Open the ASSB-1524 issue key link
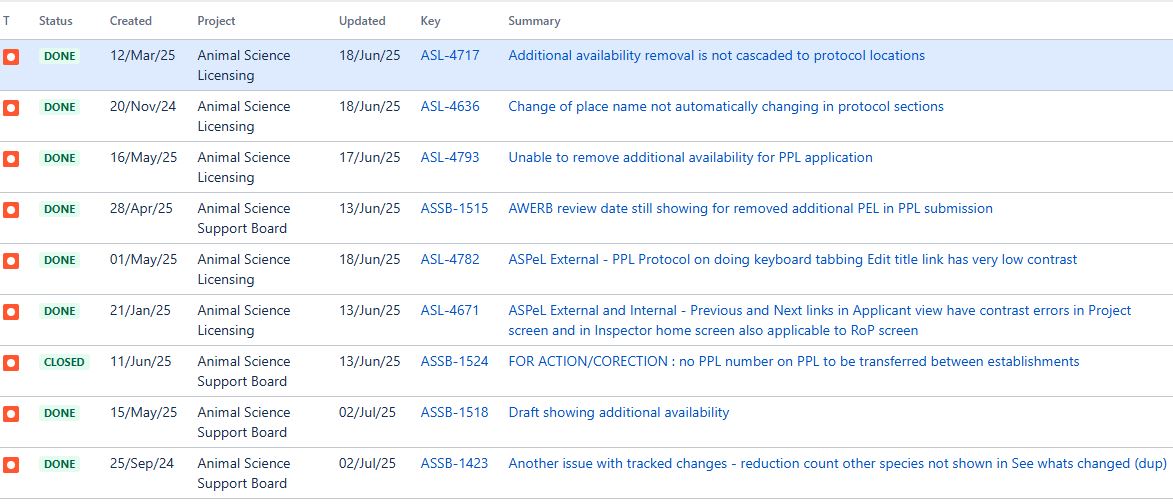 454,361
